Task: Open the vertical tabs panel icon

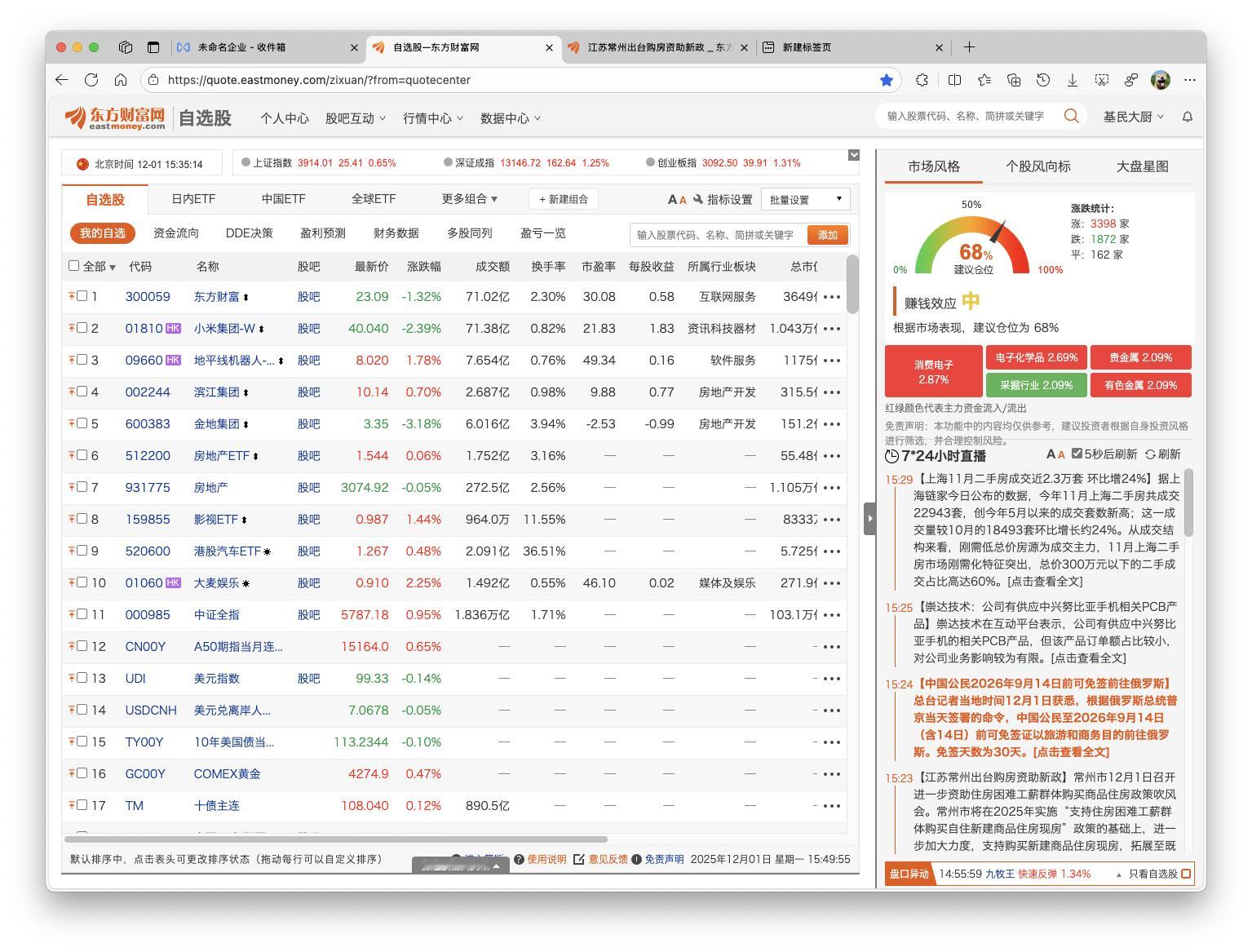Action: (x=153, y=47)
